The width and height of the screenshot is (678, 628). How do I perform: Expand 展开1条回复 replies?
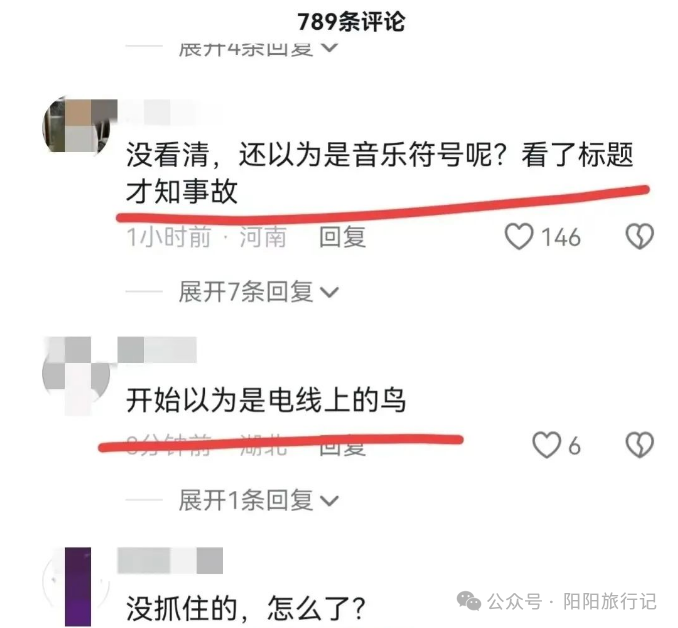(x=258, y=500)
